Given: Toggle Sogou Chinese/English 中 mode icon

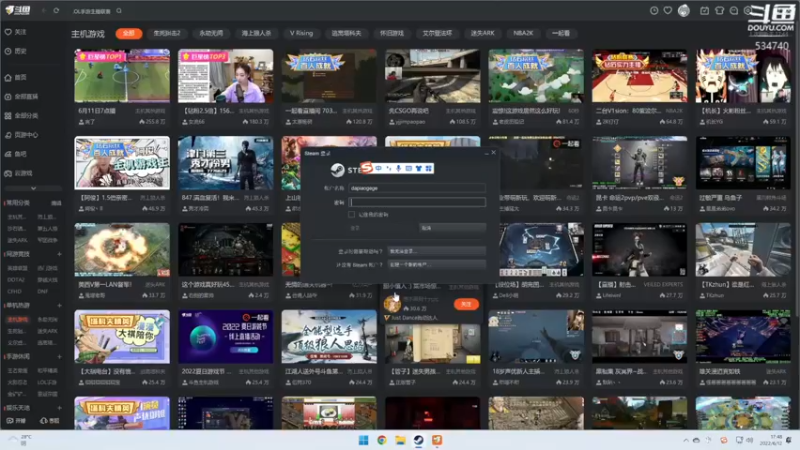Looking at the screenshot, I should [379, 168].
